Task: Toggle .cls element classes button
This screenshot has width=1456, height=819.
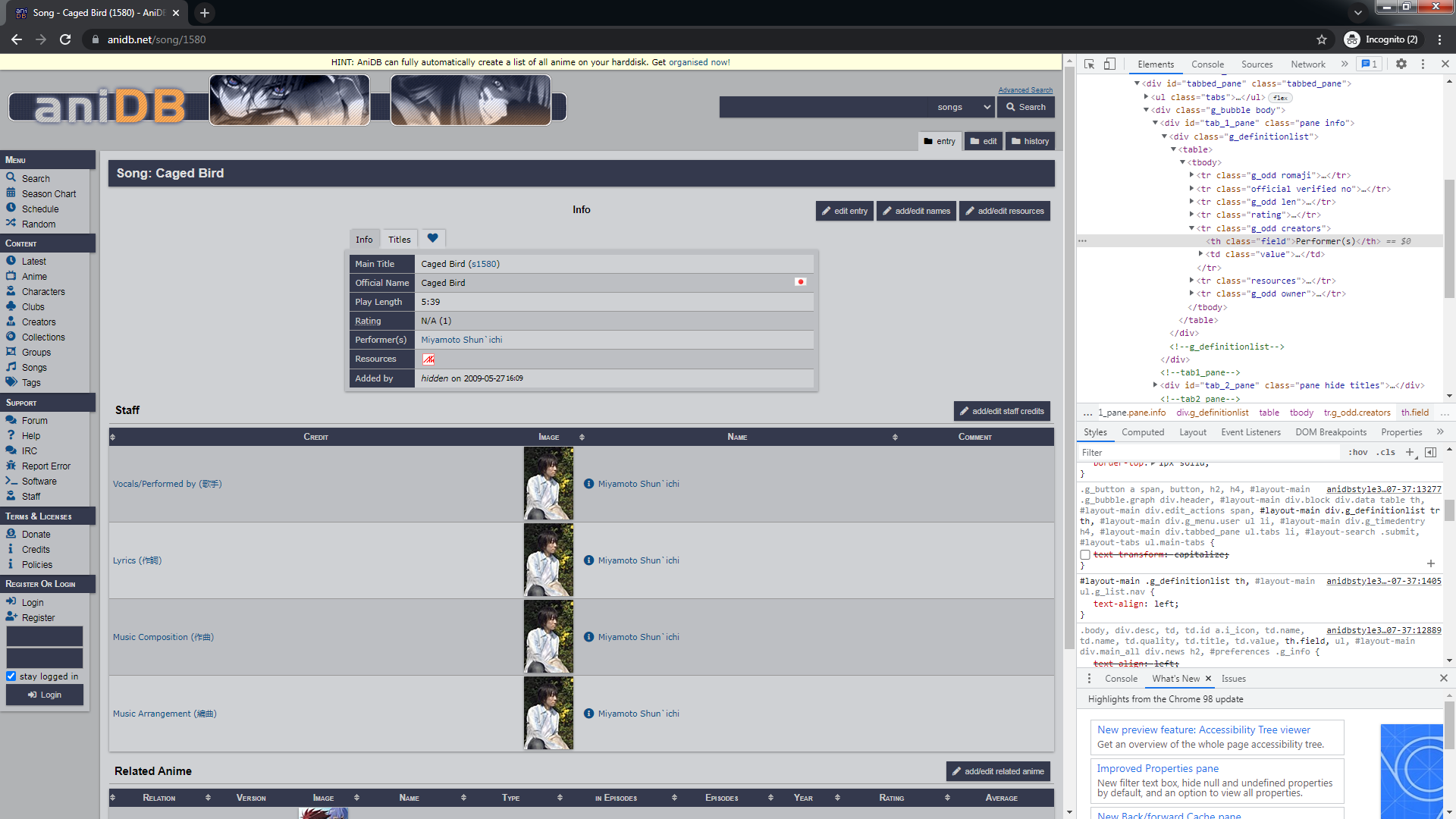Action: click(1387, 453)
